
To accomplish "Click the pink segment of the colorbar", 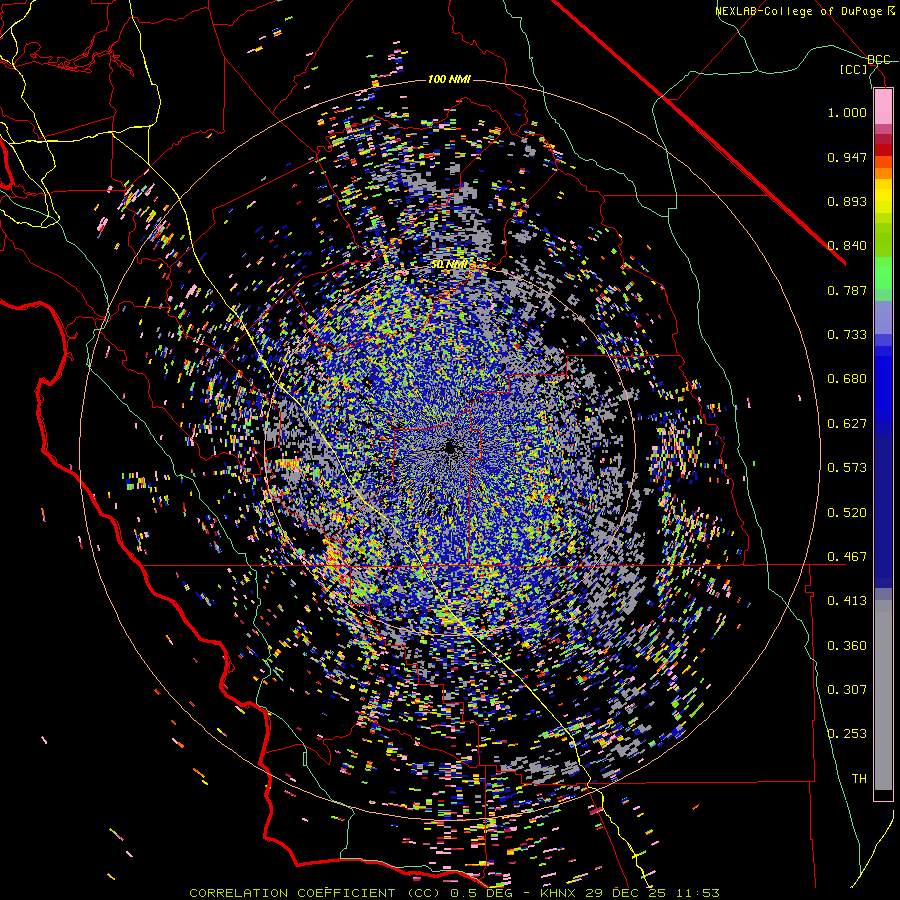I will pyautogui.click(x=883, y=106).
